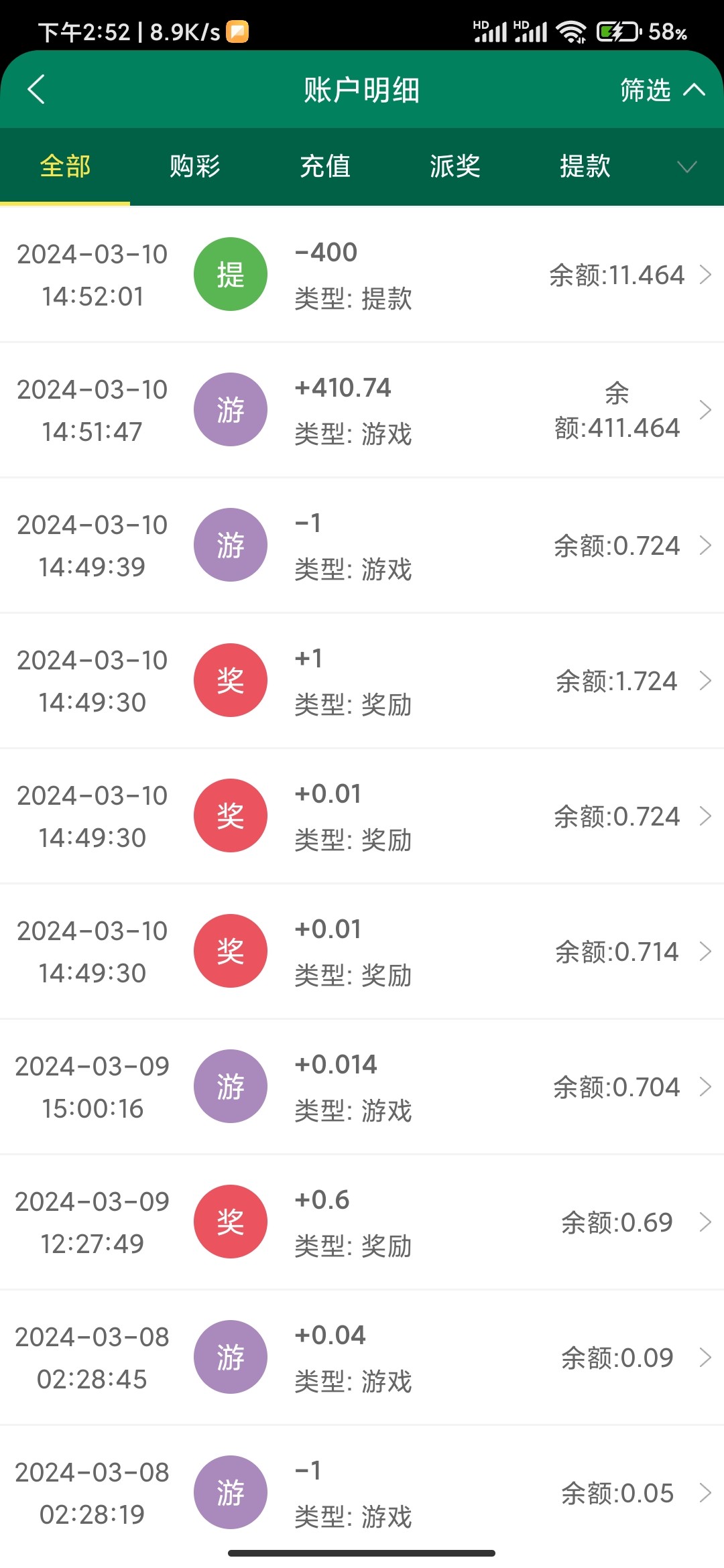Open the 15:00:16 game transaction row
Screen dimensions: 724x1568
point(362,1086)
